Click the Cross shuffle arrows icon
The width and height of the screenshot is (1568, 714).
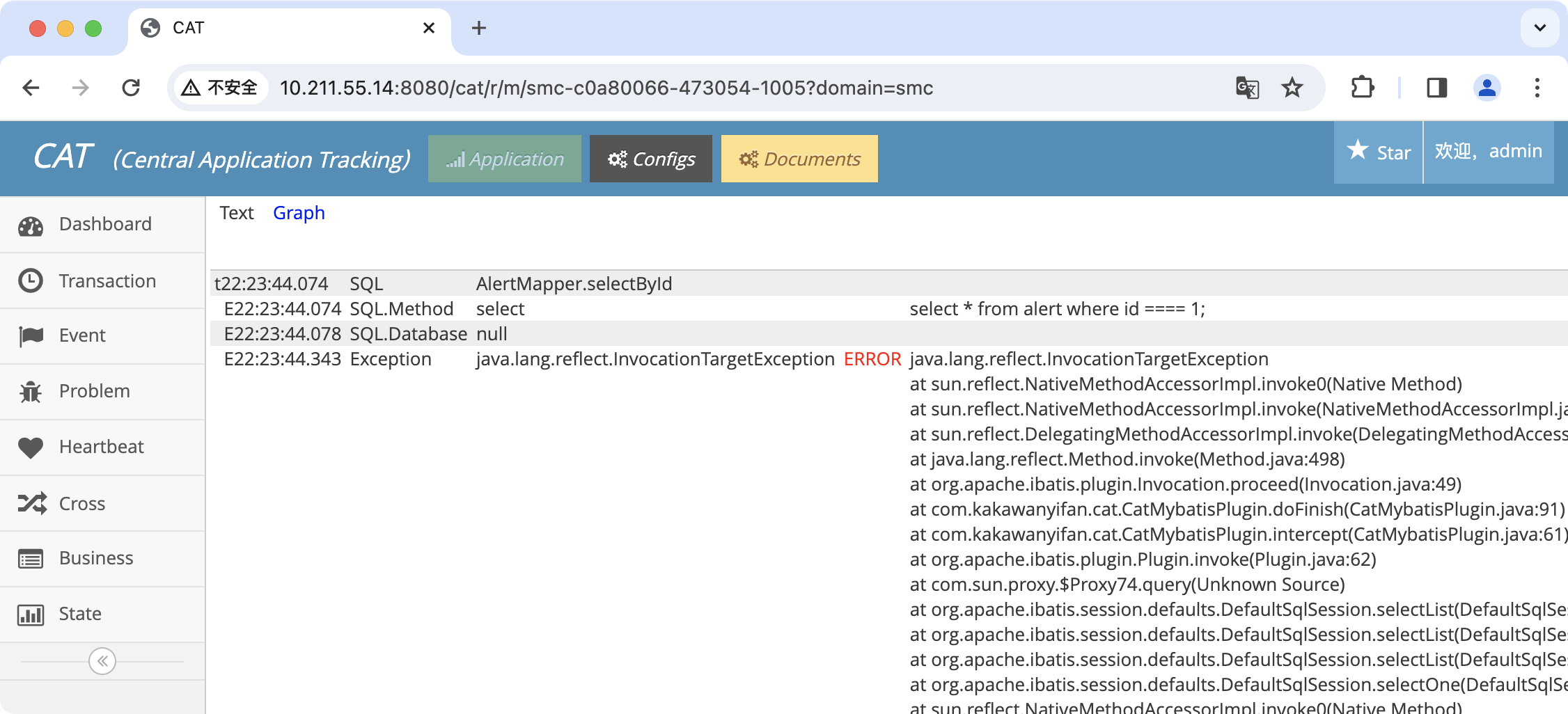click(32, 503)
